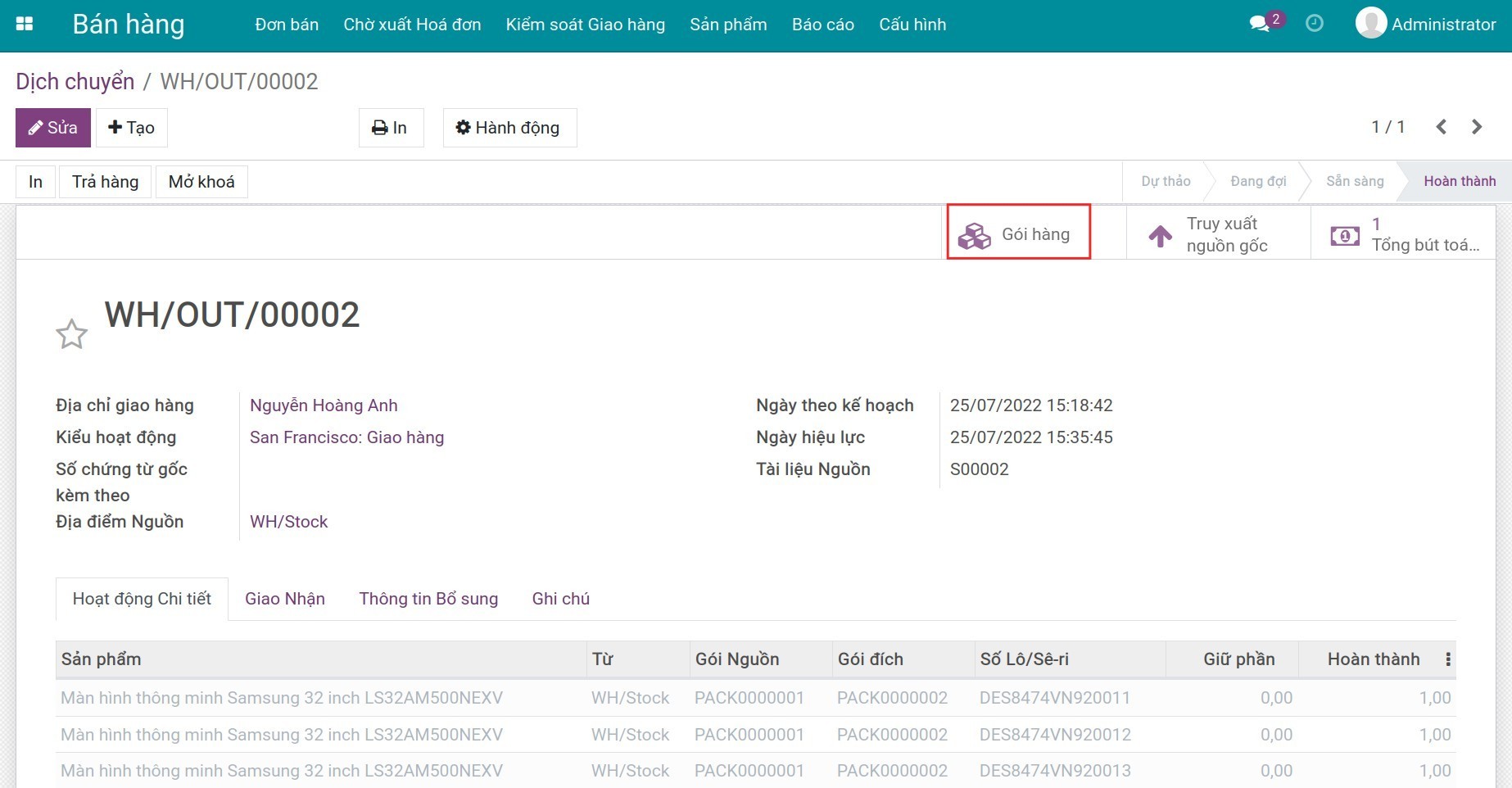Open the Nguyễn Hoàng Anh address link
1512x788 pixels.
[x=324, y=405]
